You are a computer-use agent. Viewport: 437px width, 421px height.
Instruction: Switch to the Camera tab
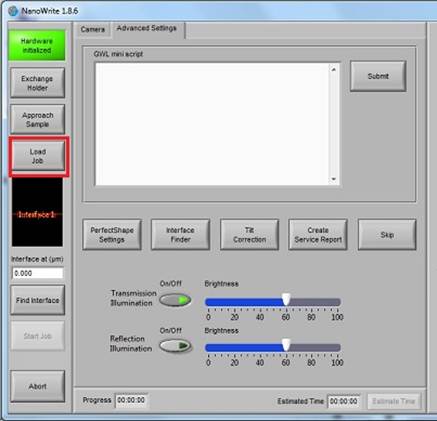pyautogui.click(x=93, y=30)
